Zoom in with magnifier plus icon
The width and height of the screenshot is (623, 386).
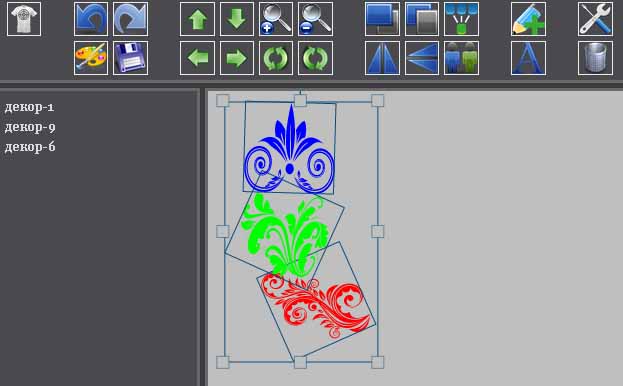[x=276, y=19]
